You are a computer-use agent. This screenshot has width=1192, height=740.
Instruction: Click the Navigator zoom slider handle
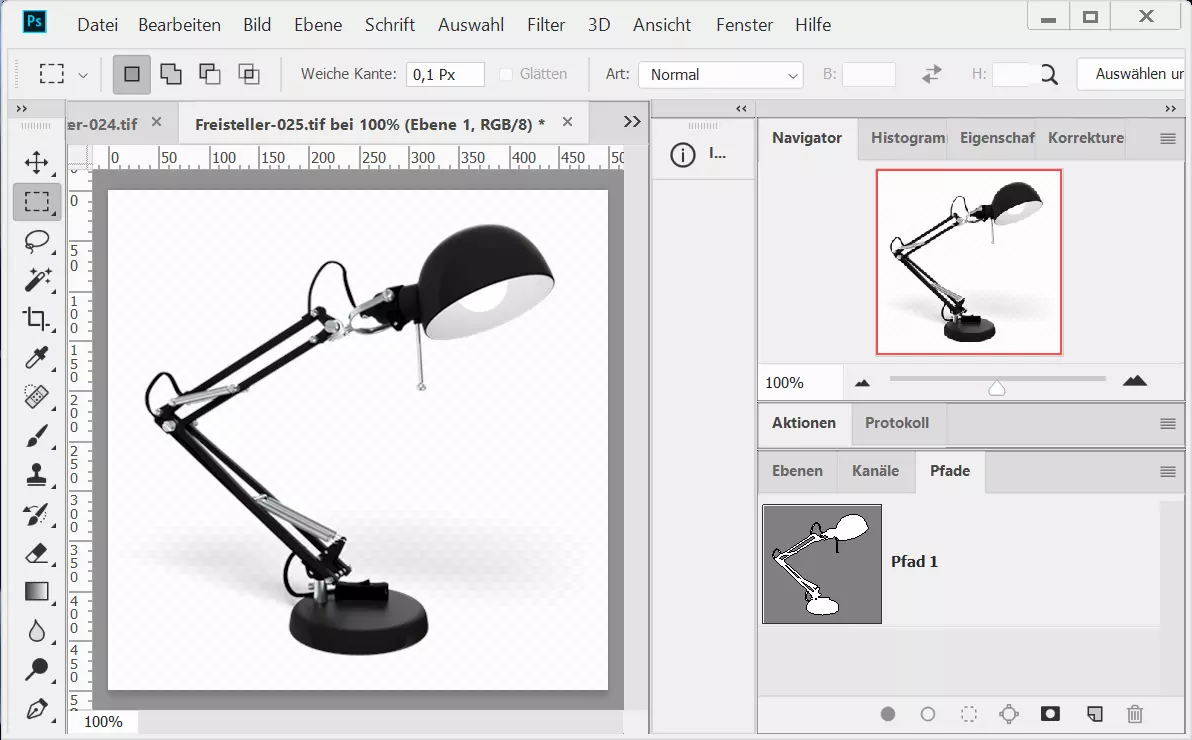coord(996,387)
